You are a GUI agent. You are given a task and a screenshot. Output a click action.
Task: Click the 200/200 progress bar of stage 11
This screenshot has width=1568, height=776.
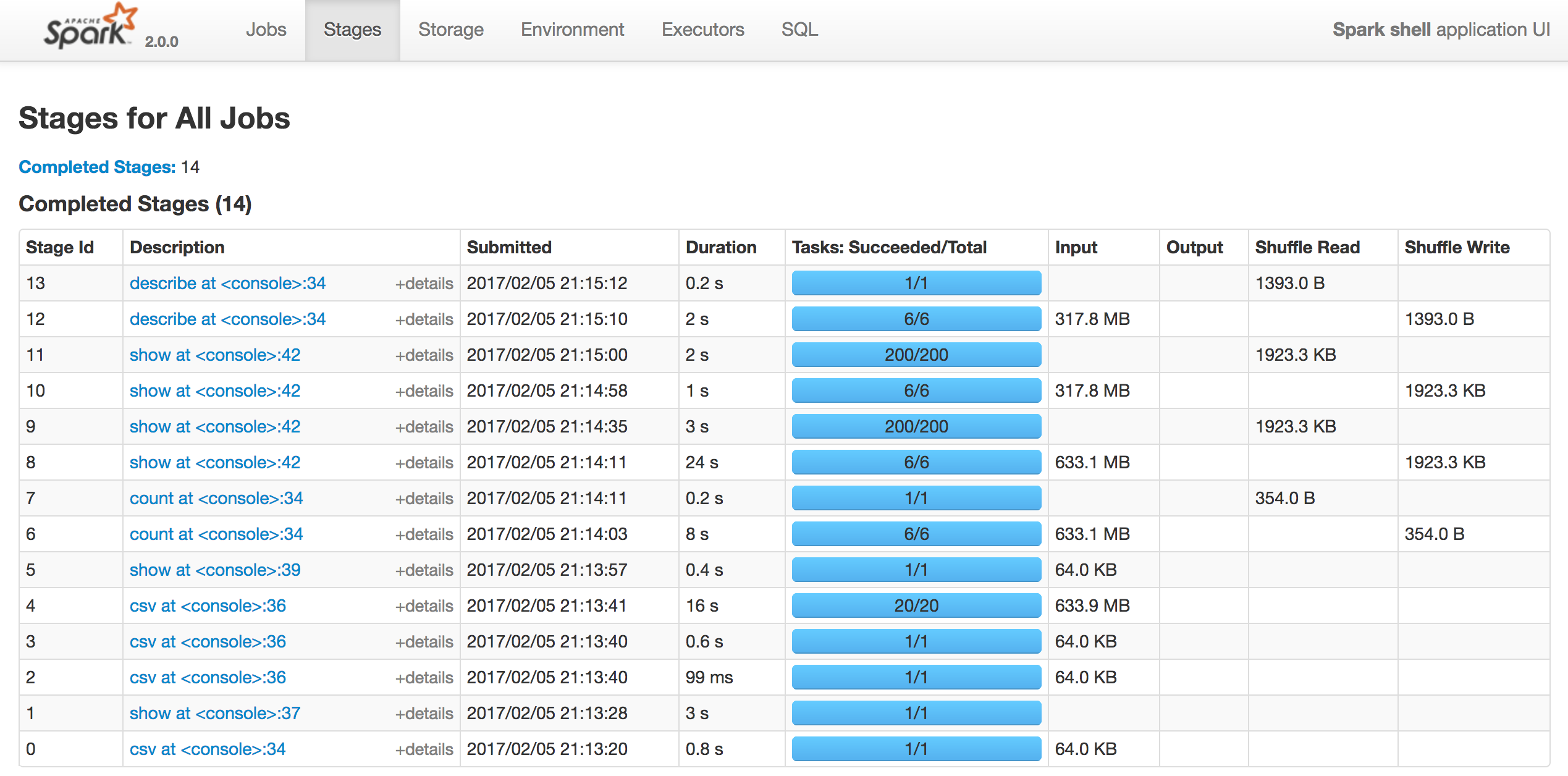916,355
